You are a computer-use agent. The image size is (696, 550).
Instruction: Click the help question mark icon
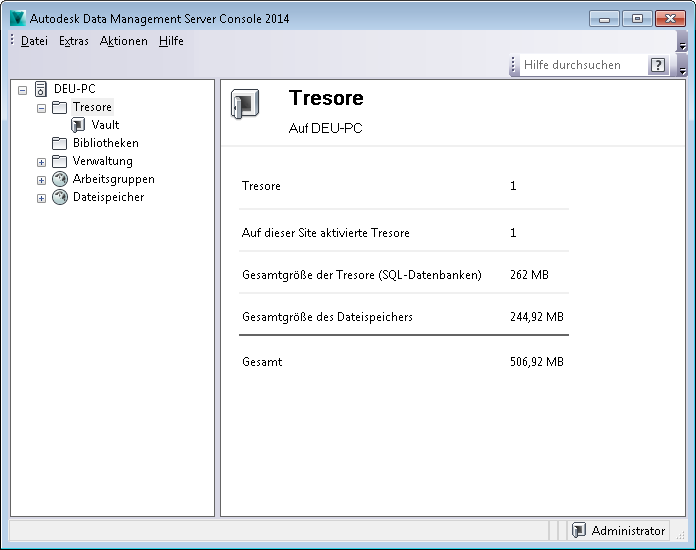coord(658,65)
